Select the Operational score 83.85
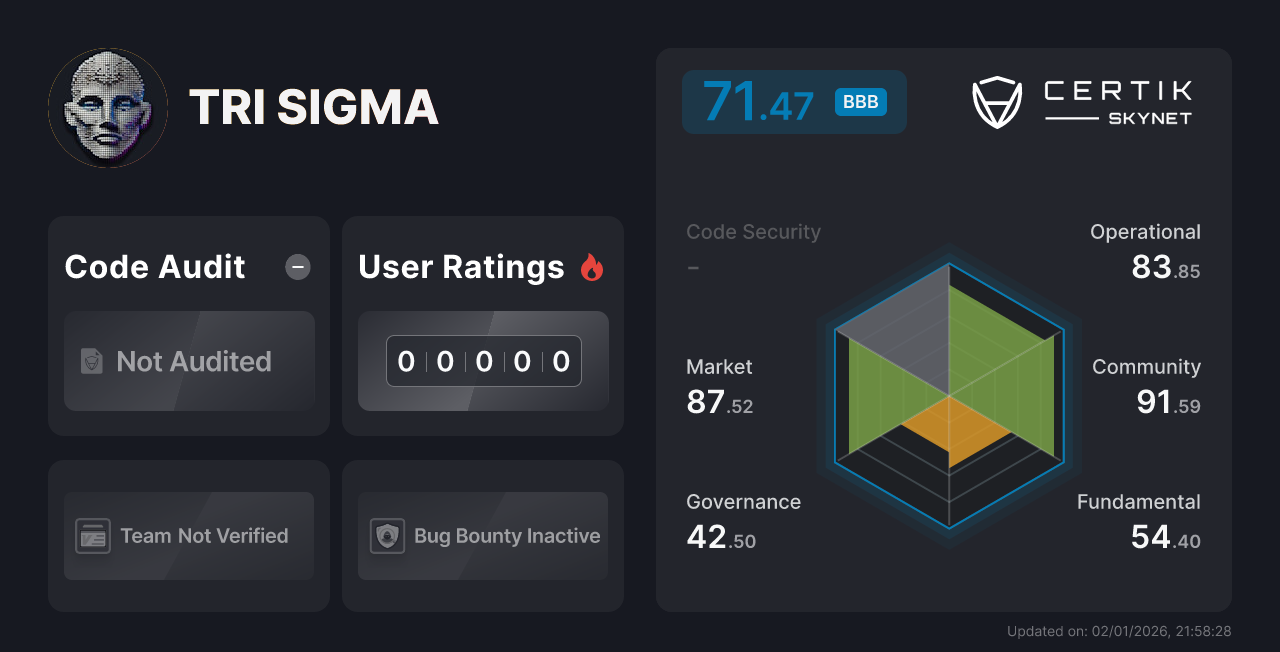The height and width of the screenshot is (652, 1280). point(1165,267)
